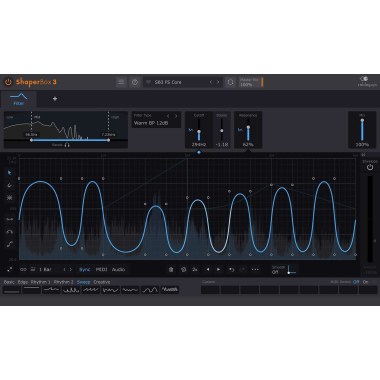
Task: Set MIDI Switch to On
Action: 366,282
